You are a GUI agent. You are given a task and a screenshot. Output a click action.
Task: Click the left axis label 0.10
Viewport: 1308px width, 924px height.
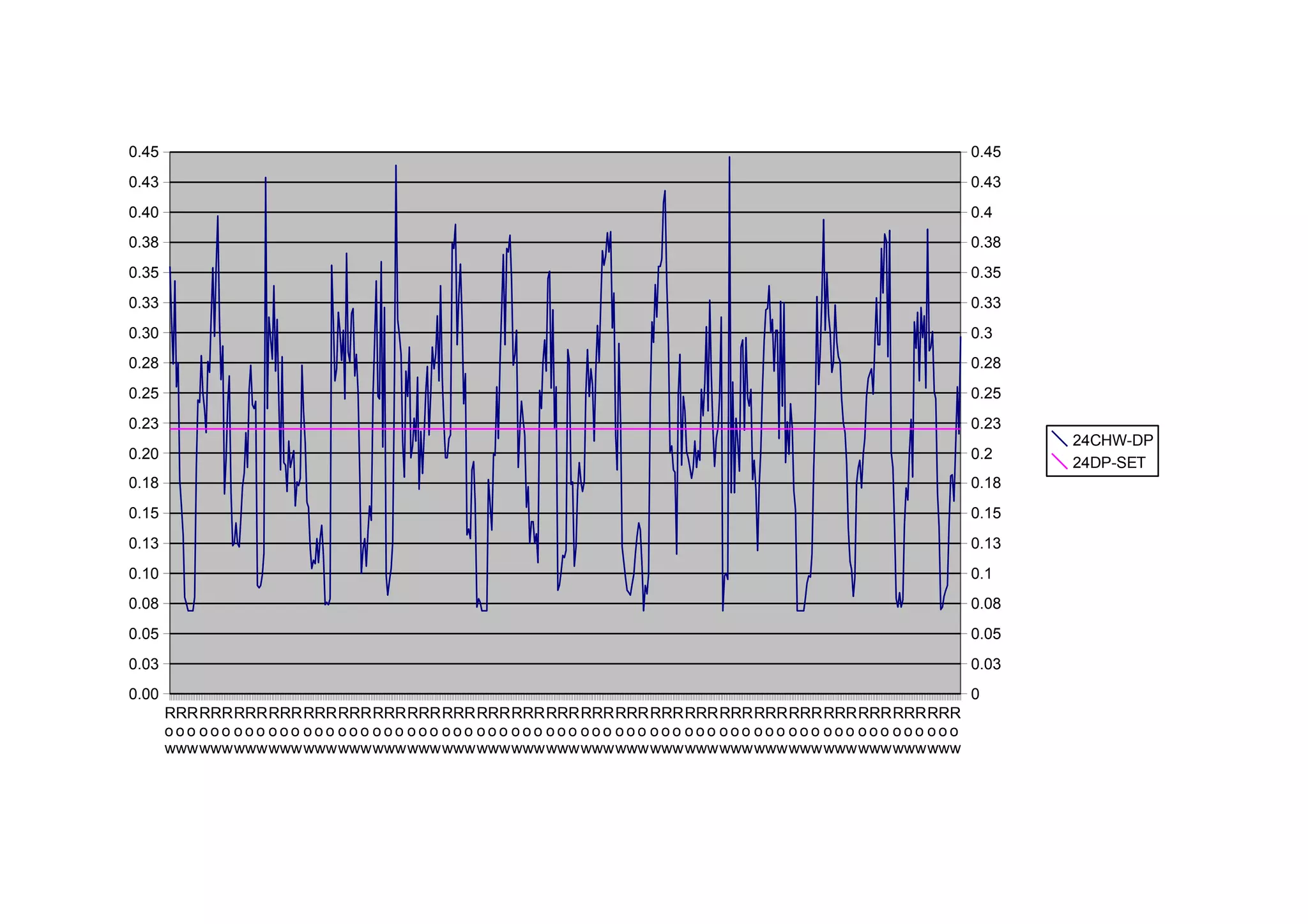[144, 573]
